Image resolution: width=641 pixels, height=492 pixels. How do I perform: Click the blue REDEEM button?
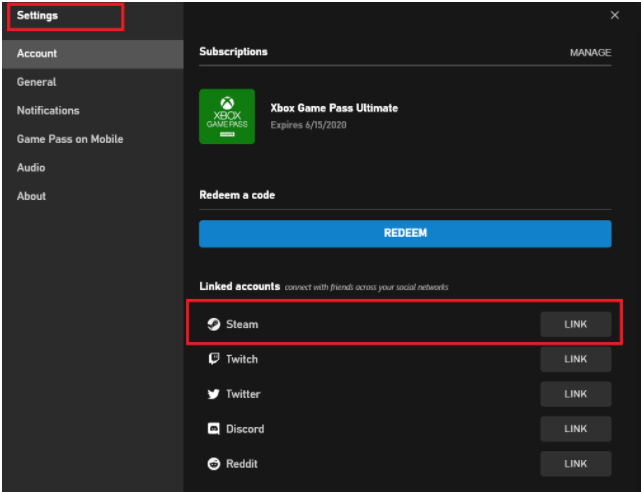tap(405, 234)
